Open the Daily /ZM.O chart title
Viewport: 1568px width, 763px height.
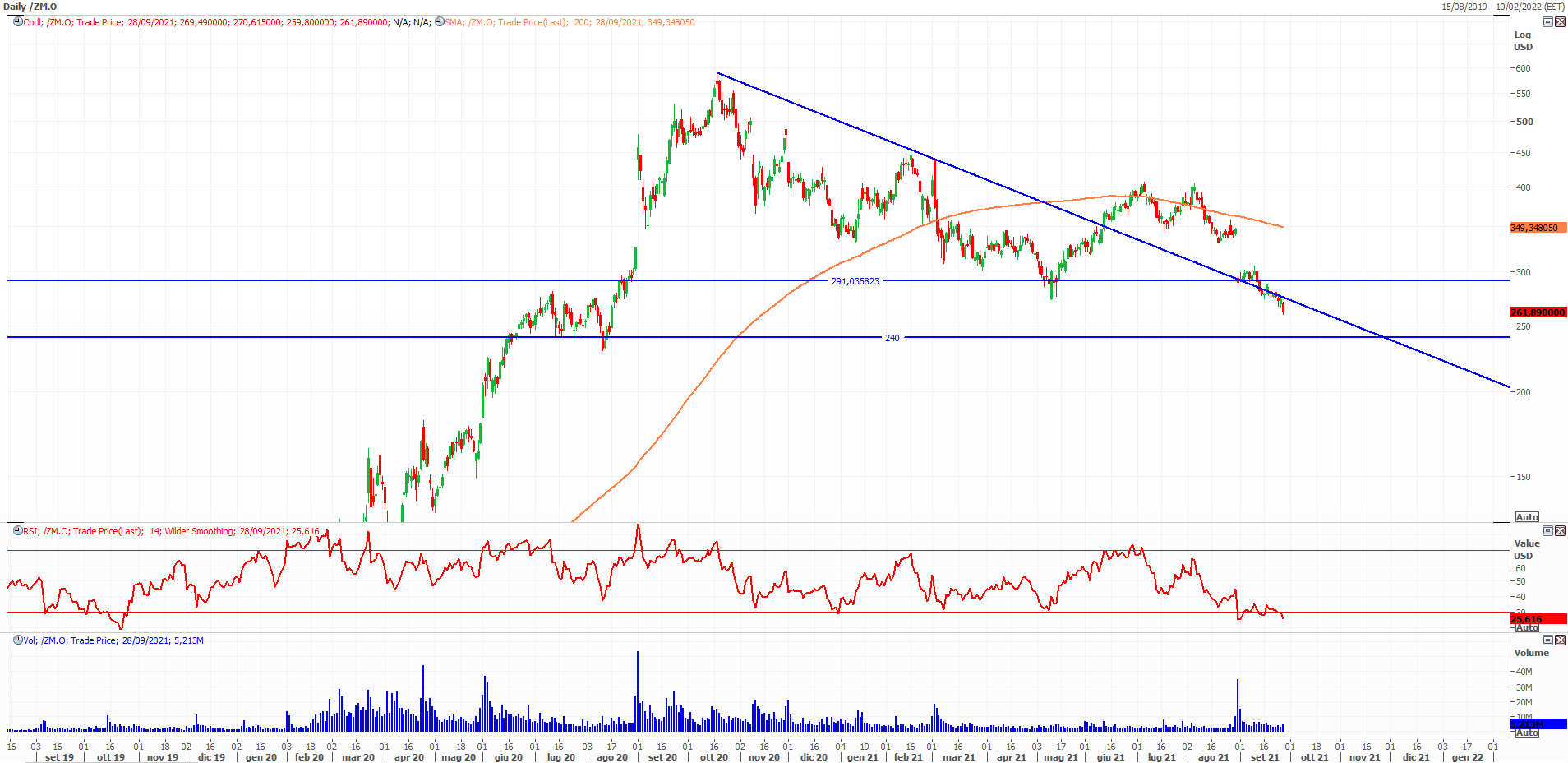[30, 7]
